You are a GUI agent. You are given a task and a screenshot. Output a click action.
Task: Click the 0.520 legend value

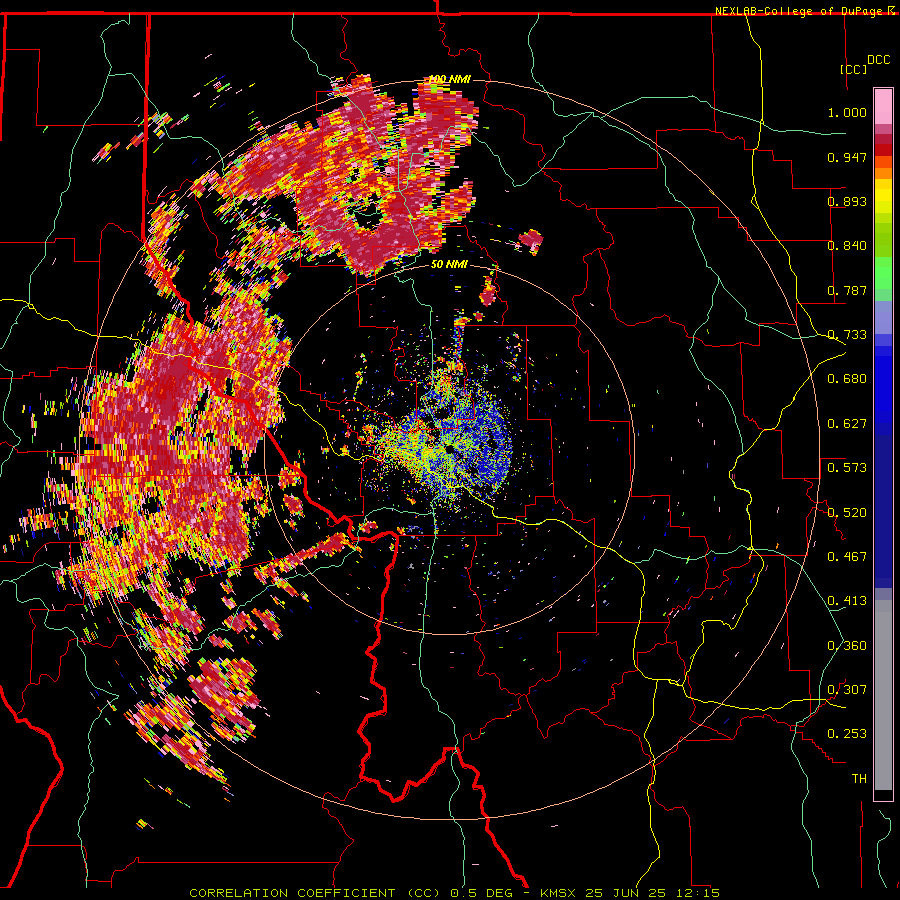(847, 513)
